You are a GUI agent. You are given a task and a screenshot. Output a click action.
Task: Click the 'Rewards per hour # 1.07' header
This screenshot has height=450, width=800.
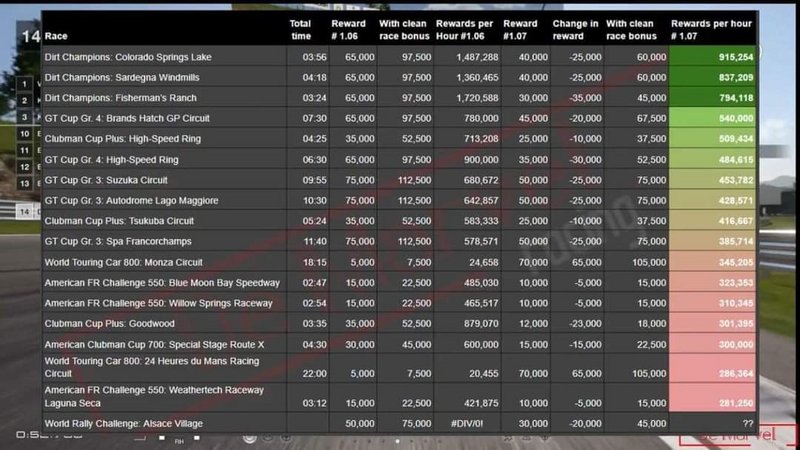tap(711, 30)
